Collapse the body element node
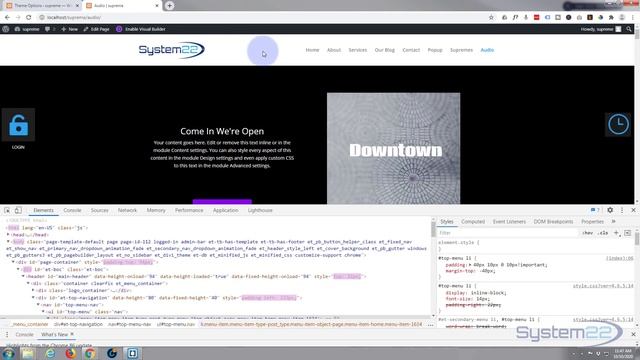The height and width of the screenshot is (360, 640). (x=8, y=242)
